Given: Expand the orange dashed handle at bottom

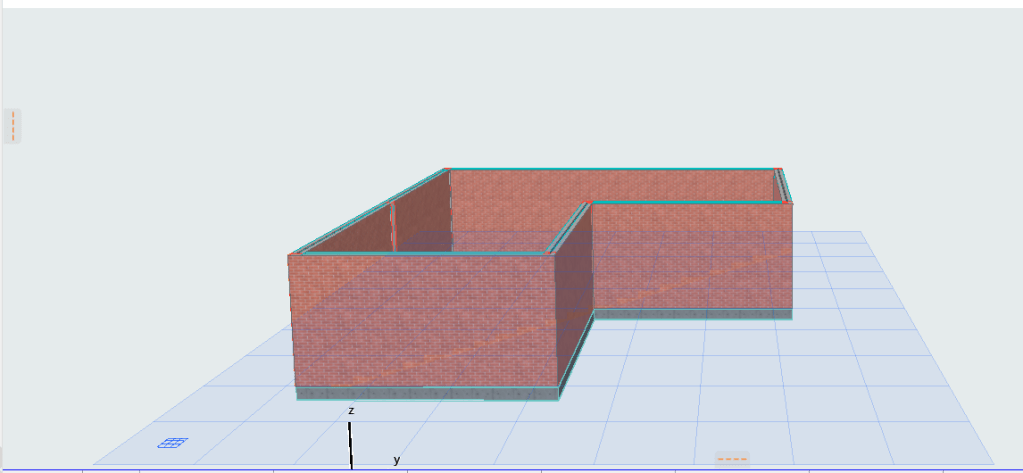Looking at the screenshot, I should tap(732, 459).
